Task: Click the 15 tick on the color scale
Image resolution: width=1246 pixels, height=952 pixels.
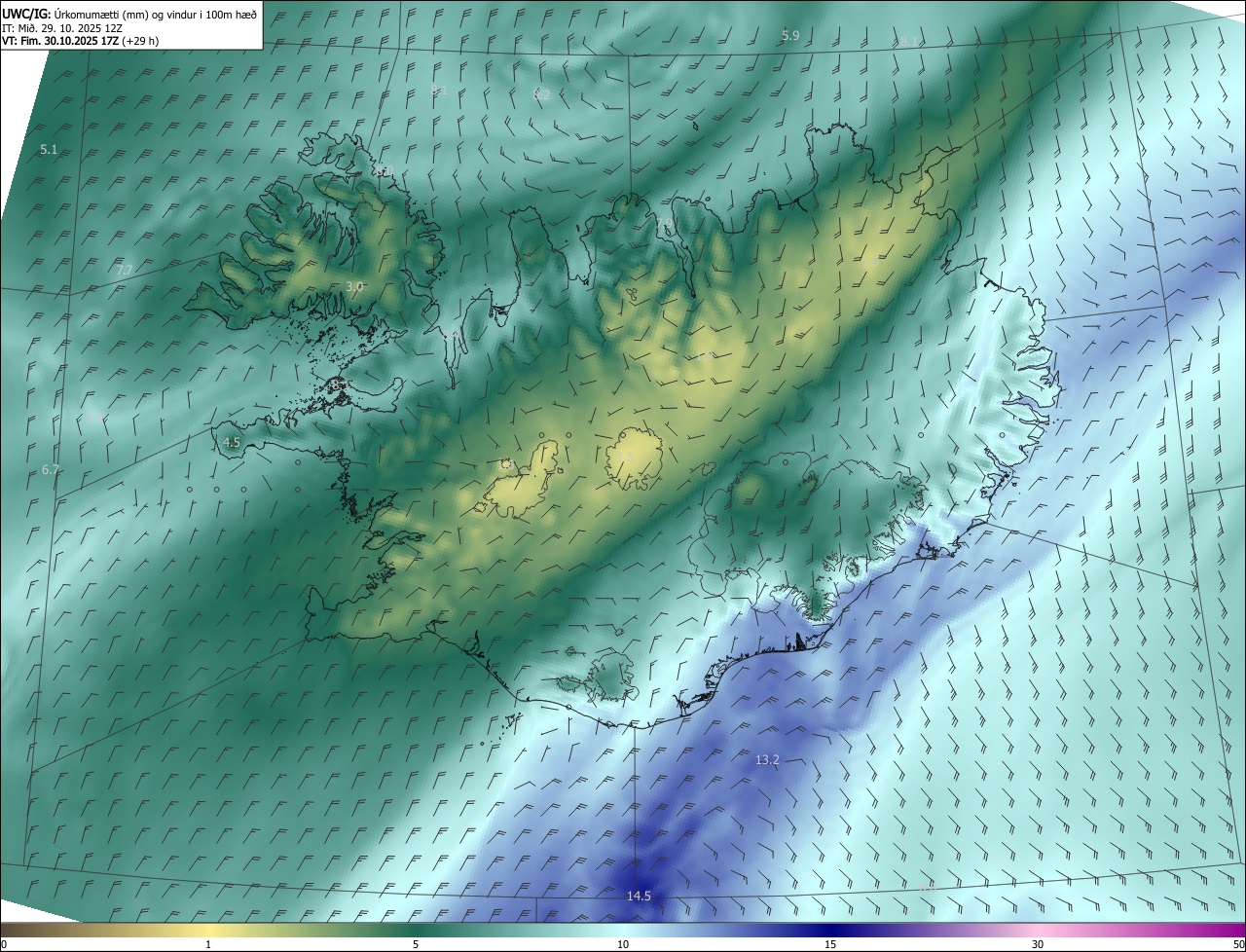Action: pyautogui.click(x=830, y=944)
